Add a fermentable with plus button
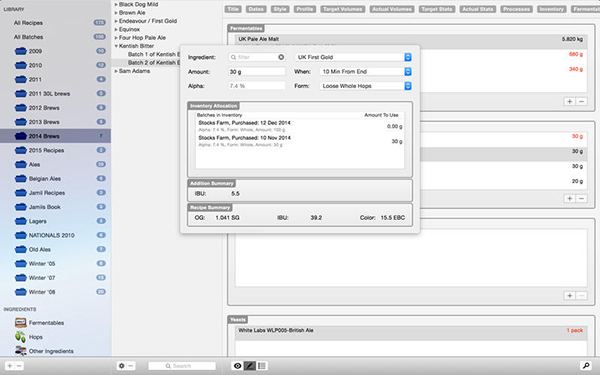The width and height of the screenshot is (600, 375). 570,101
